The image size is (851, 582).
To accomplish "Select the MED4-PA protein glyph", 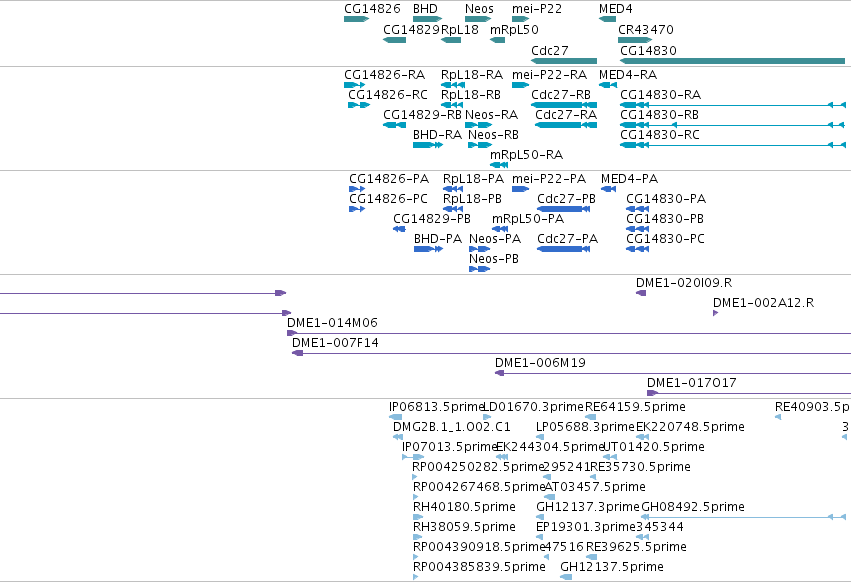I will [x=608, y=189].
